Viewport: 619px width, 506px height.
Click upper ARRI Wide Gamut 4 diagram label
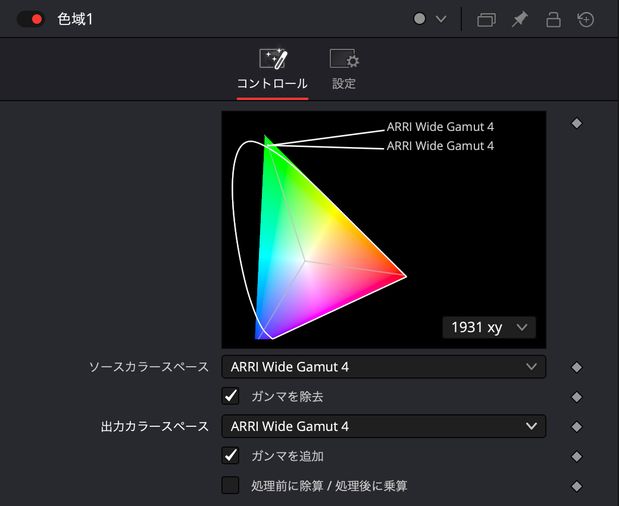[x=440, y=127]
